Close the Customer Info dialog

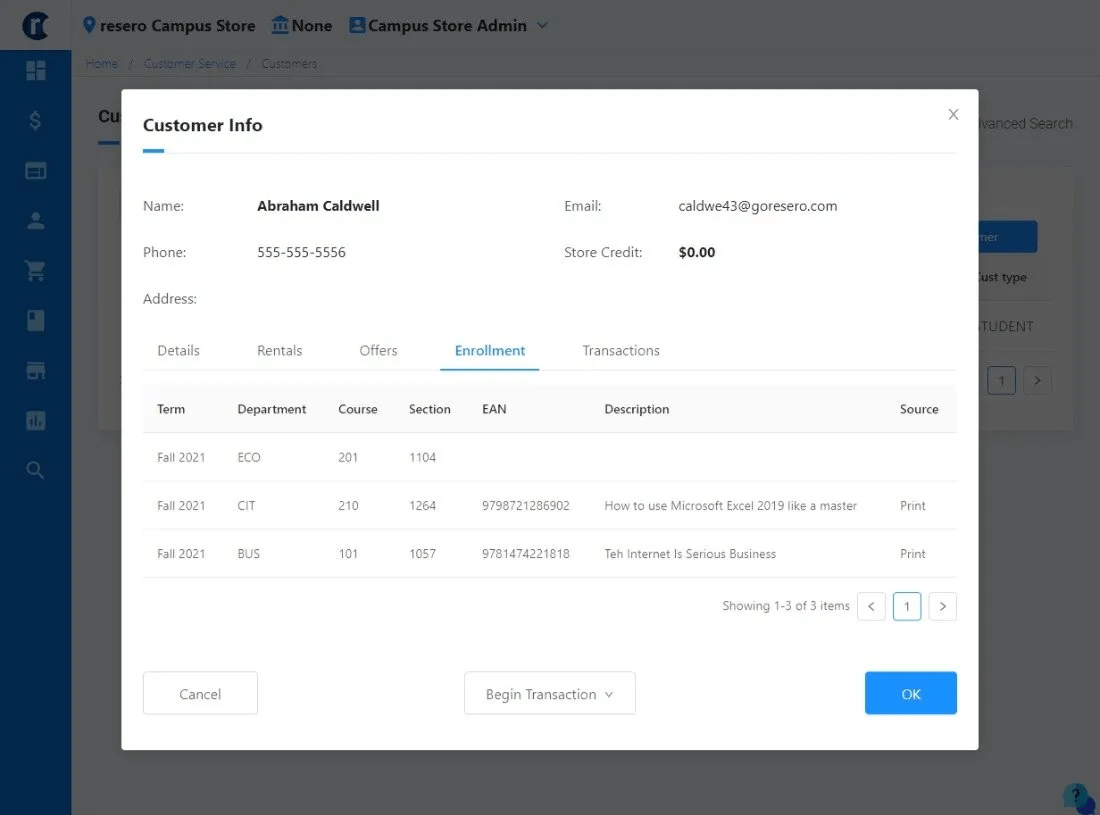pyautogui.click(x=953, y=114)
